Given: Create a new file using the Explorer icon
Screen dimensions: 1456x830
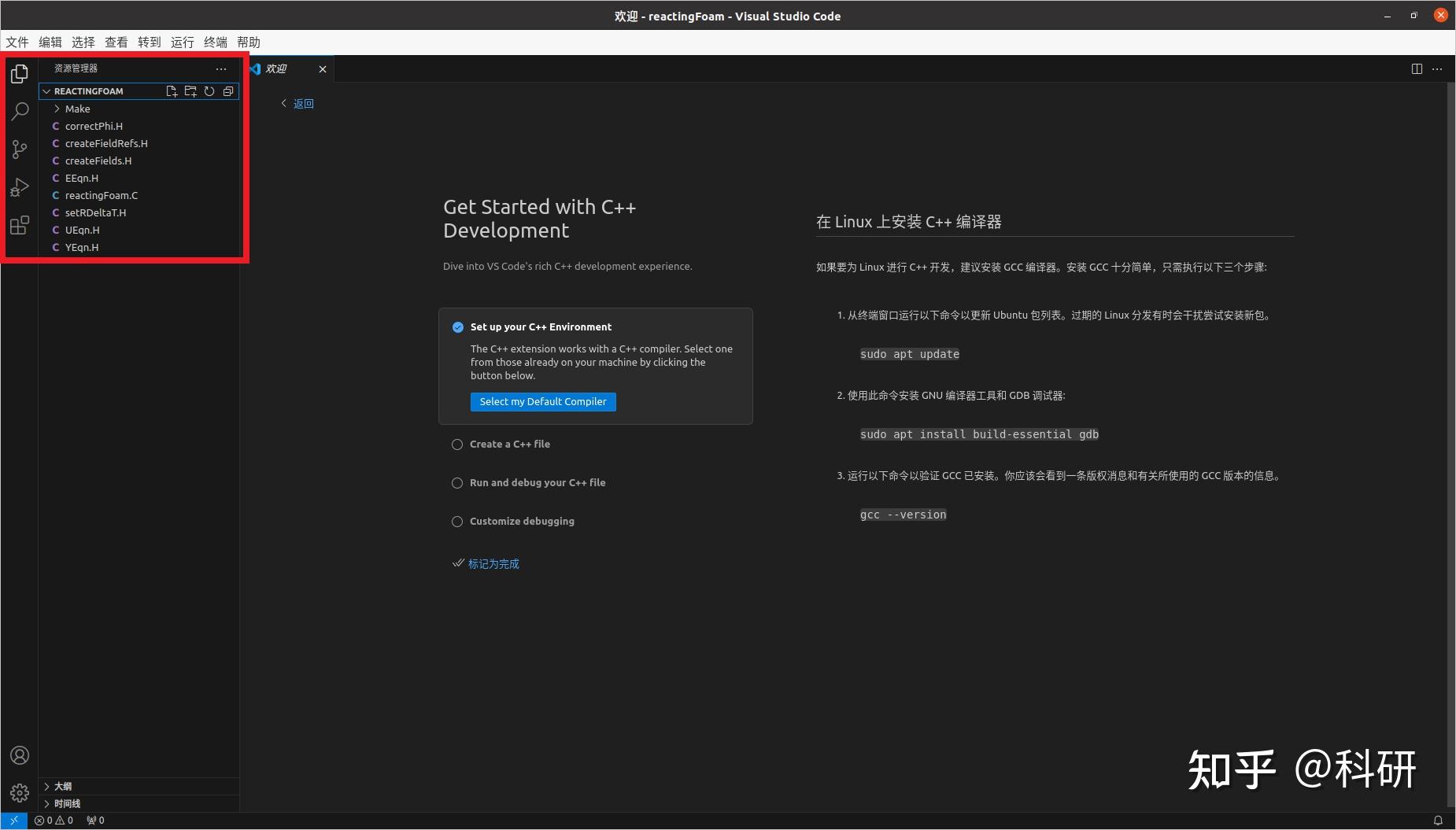Looking at the screenshot, I should tap(172, 91).
